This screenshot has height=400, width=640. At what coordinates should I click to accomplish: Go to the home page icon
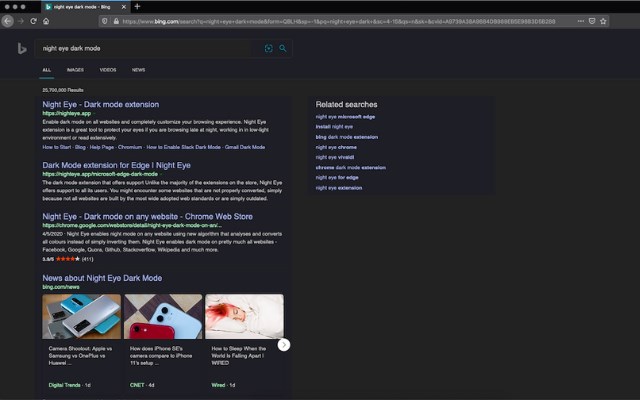pos(46,21)
